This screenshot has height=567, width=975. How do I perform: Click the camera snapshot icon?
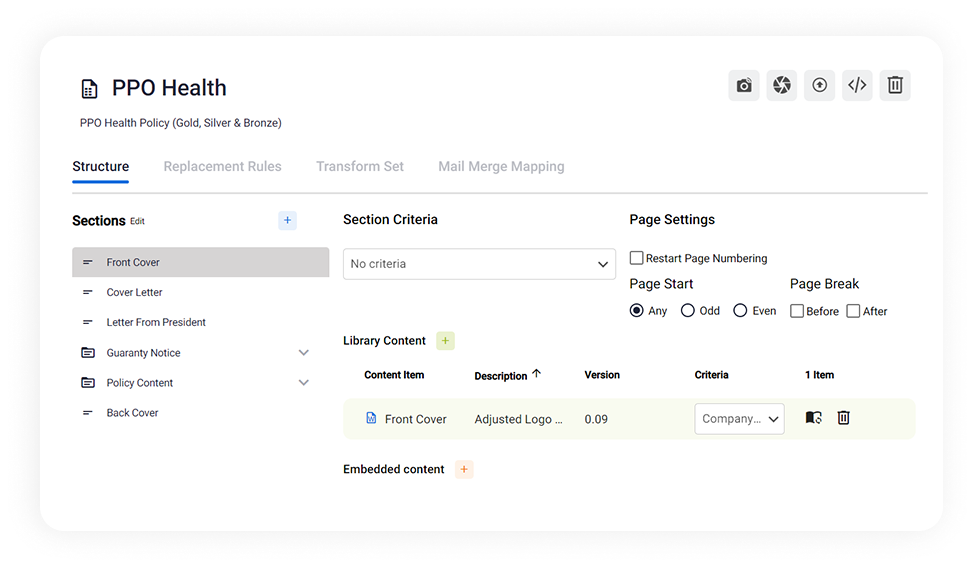pos(744,86)
